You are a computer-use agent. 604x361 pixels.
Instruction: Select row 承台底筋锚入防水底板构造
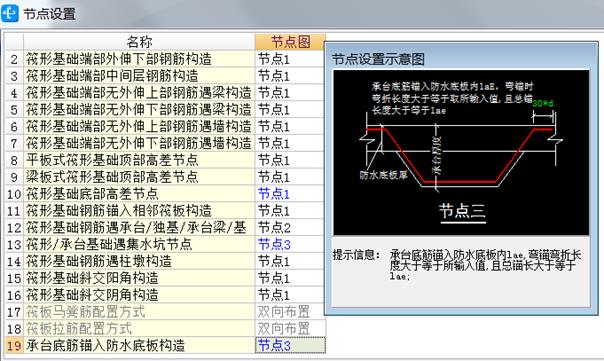point(139,345)
